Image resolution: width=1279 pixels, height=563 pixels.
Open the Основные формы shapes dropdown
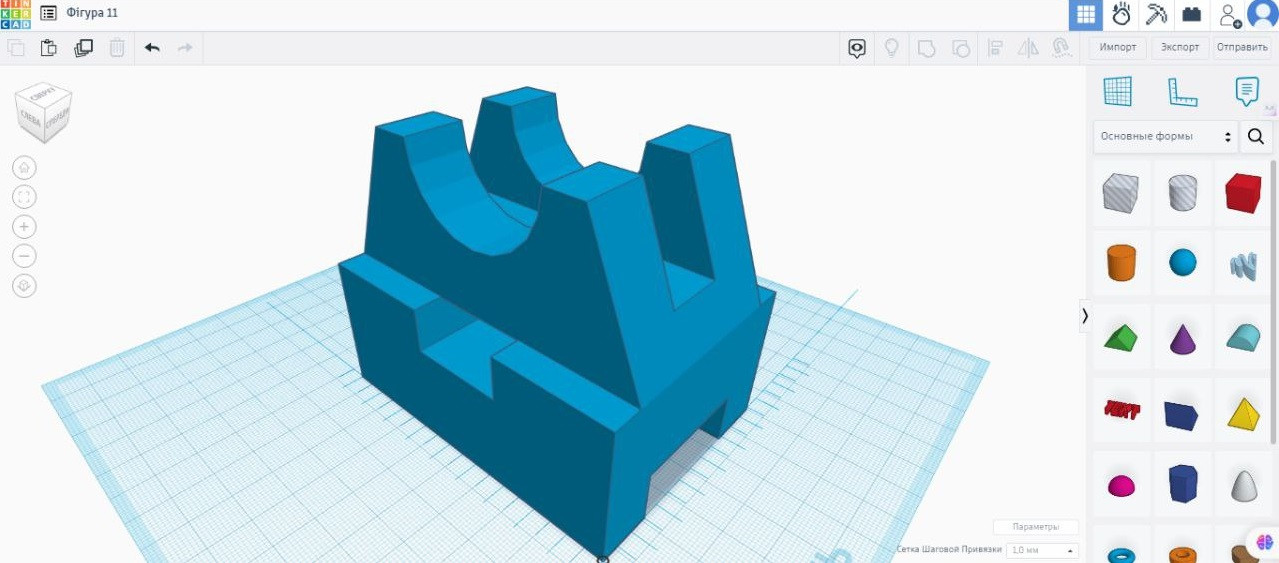coord(1166,137)
